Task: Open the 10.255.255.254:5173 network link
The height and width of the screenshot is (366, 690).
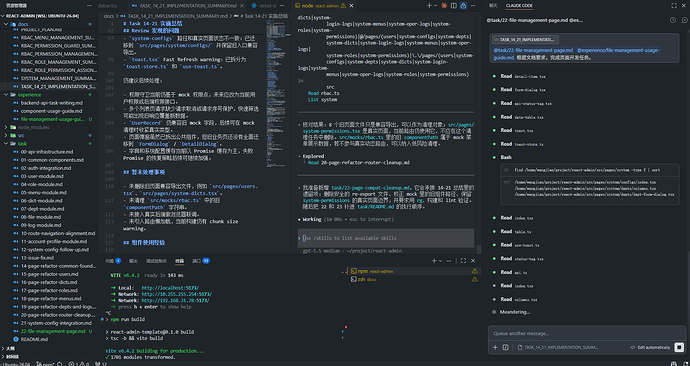Action: pos(176,294)
